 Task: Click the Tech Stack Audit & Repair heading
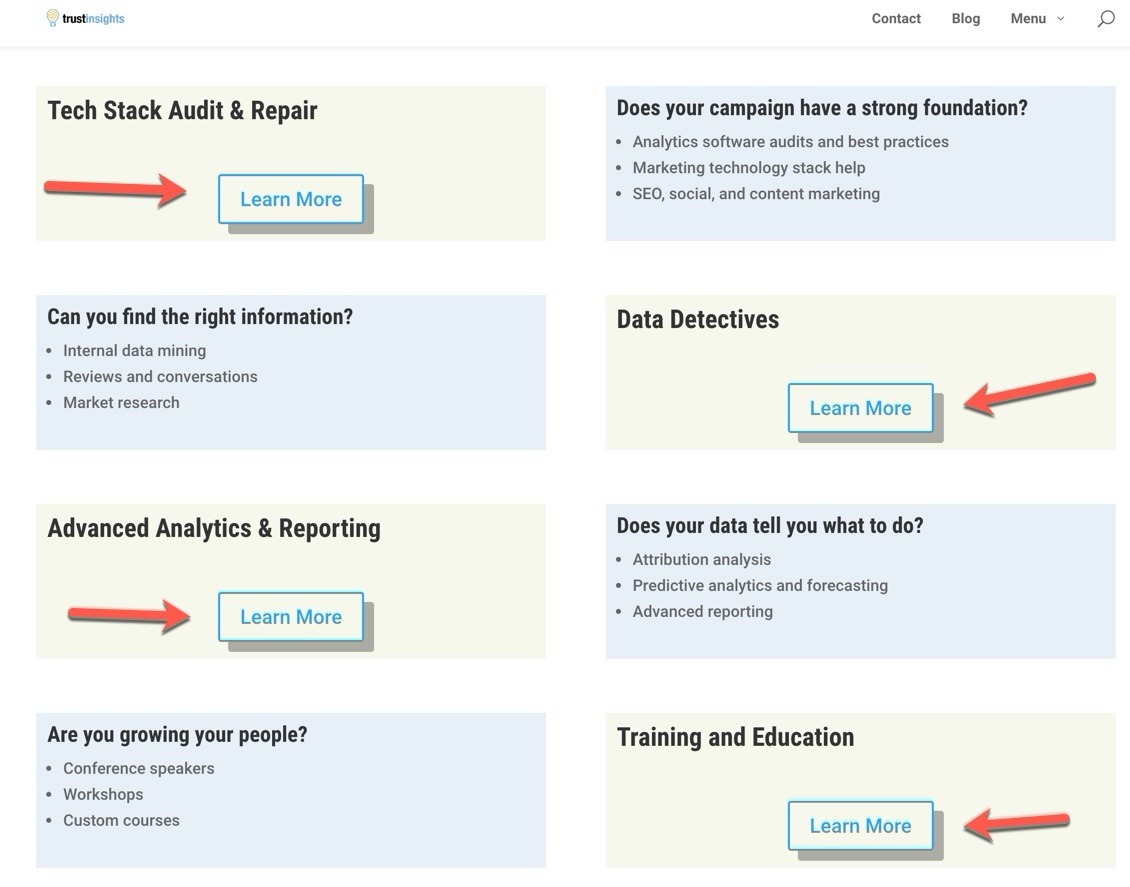[182, 110]
